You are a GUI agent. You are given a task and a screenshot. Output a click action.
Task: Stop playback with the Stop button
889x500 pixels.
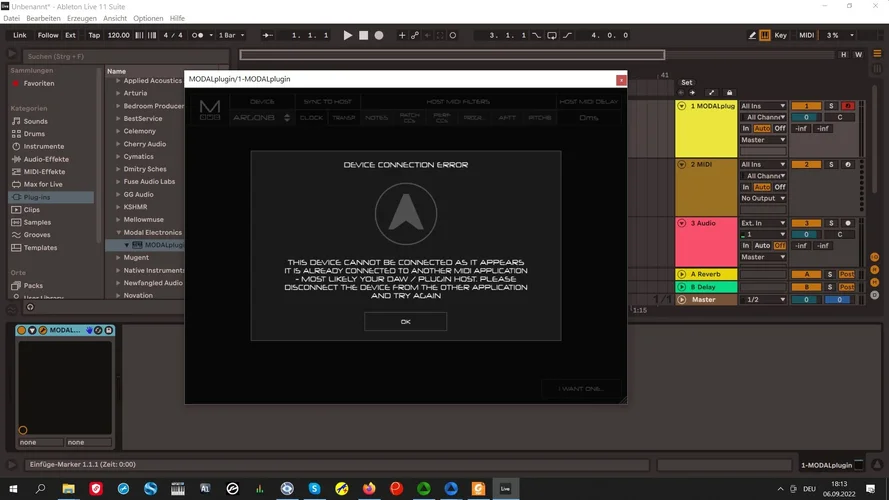click(x=363, y=35)
